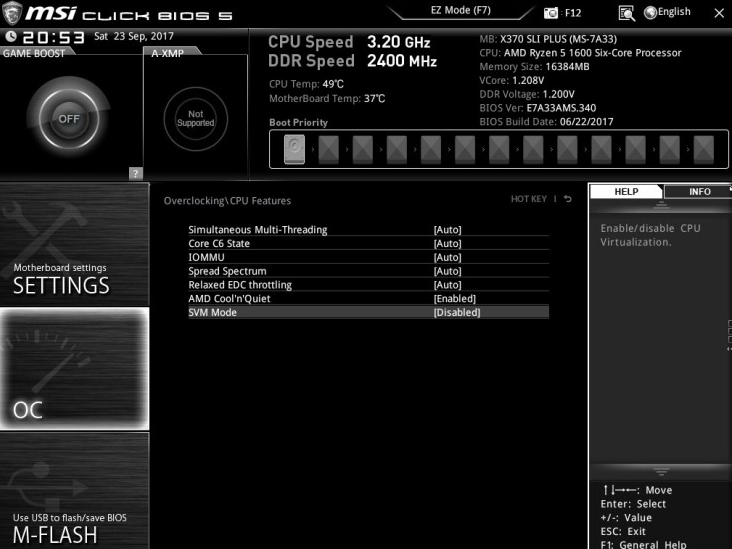The height and width of the screenshot is (549, 732).
Task: Select the AMD Cool'n'Quiet label
Action: coord(229,299)
